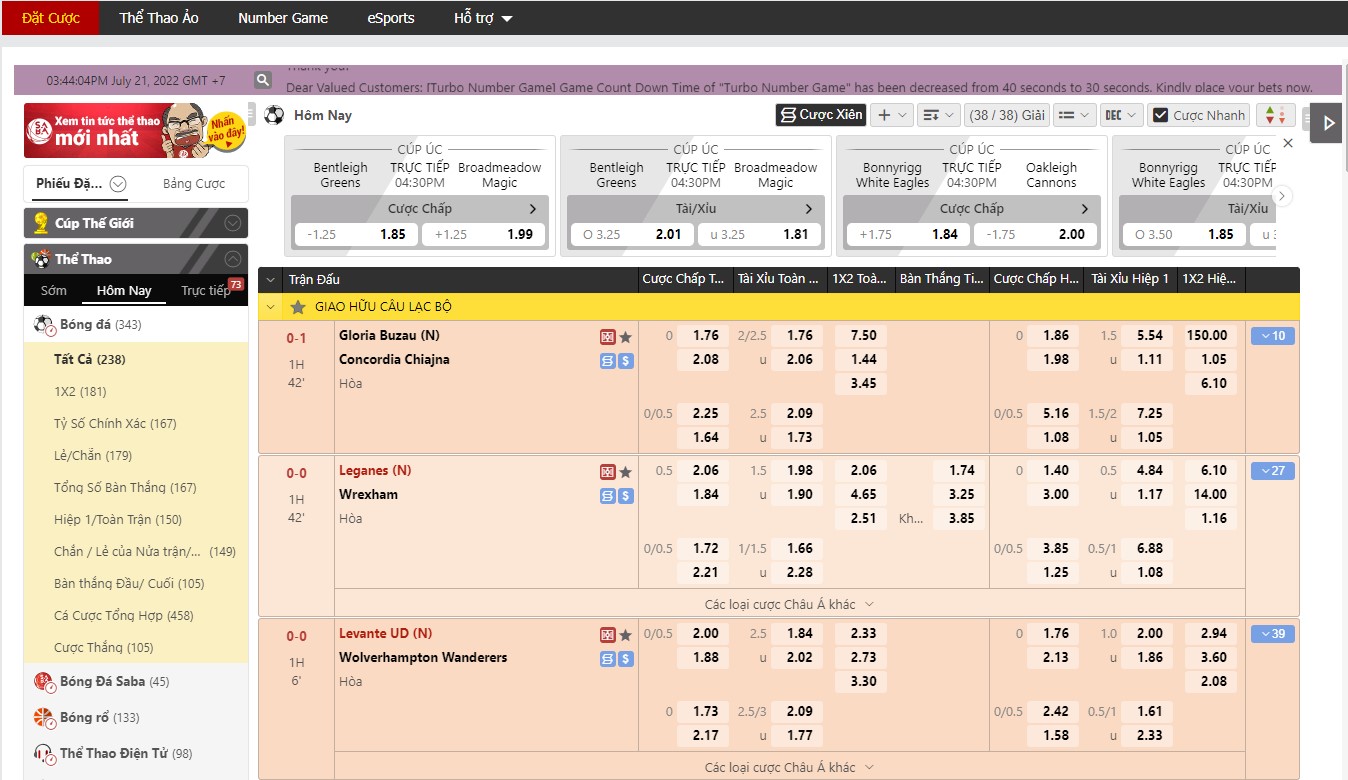Collapse the Thể Thao section
The image size is (1348, 780).
coord(232,259)
